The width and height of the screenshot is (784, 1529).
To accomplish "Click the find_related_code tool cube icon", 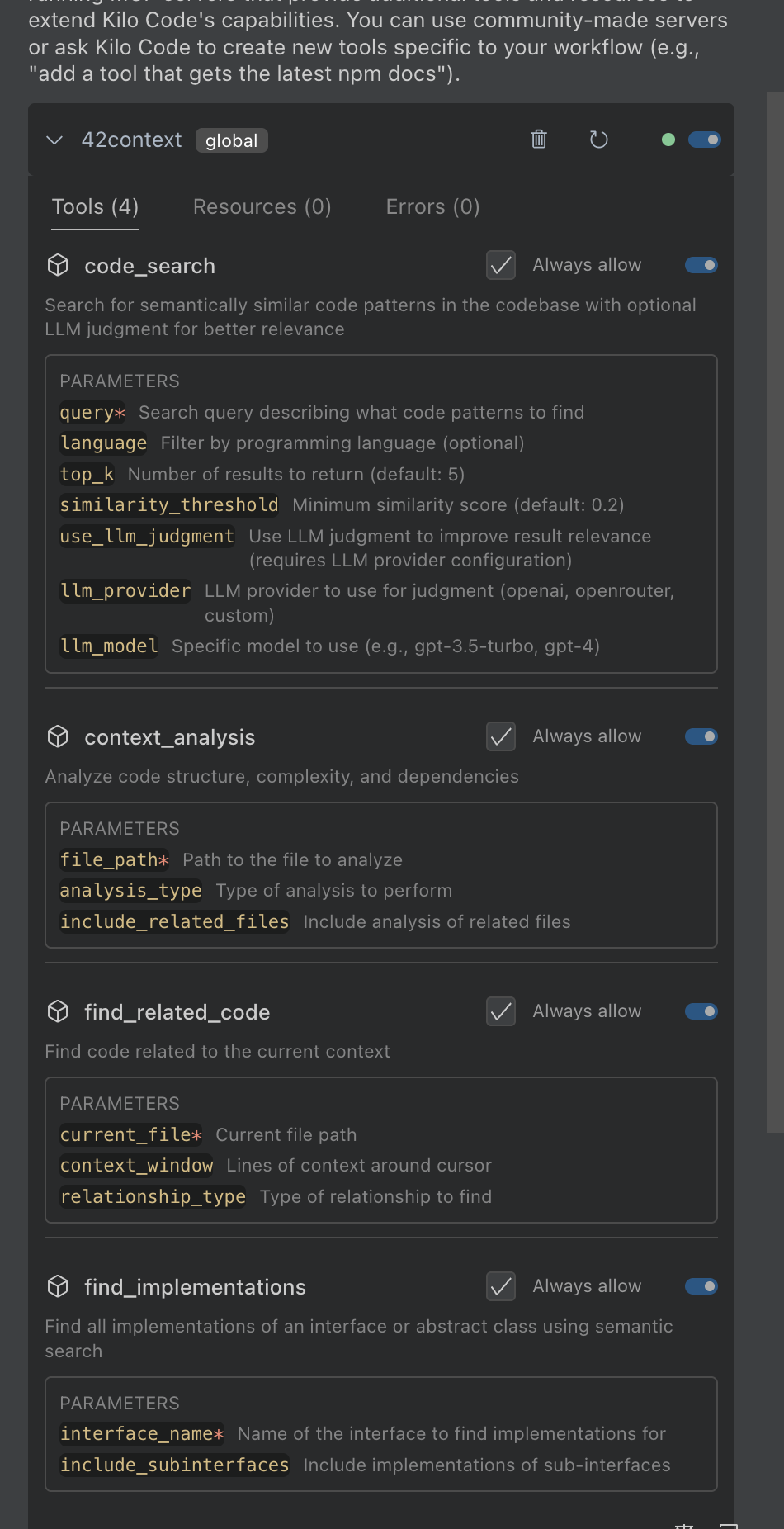I will (x=58, y=1011).
